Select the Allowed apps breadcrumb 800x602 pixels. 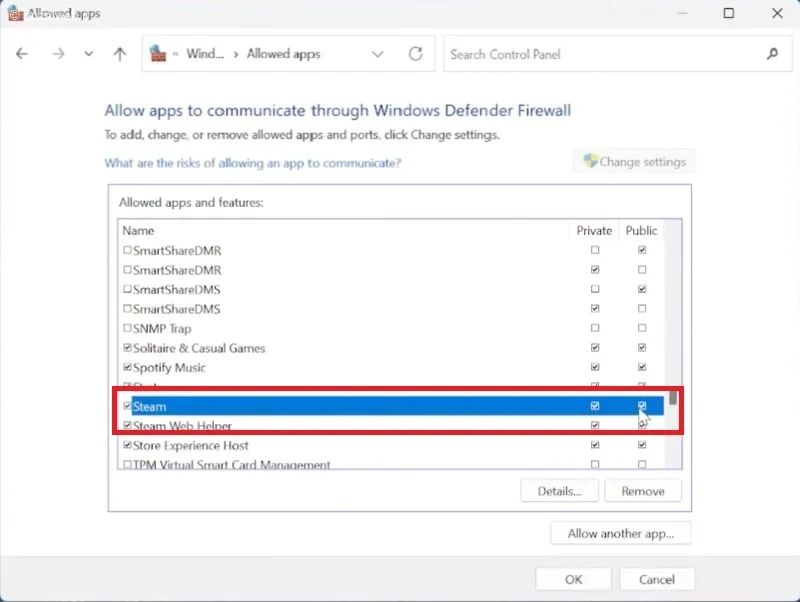[284, 54]
